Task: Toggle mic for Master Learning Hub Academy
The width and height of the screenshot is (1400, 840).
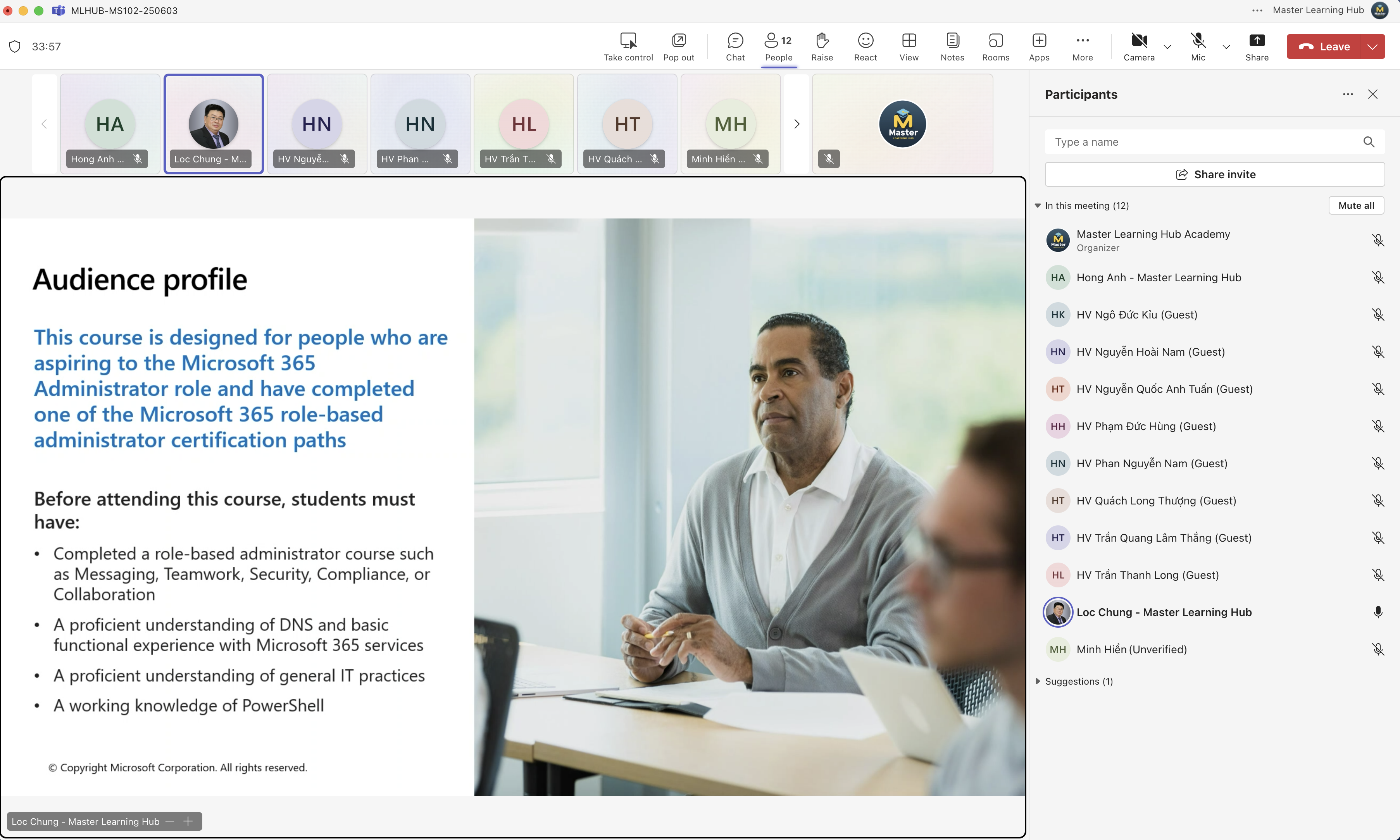Action: coord(1378,241)
